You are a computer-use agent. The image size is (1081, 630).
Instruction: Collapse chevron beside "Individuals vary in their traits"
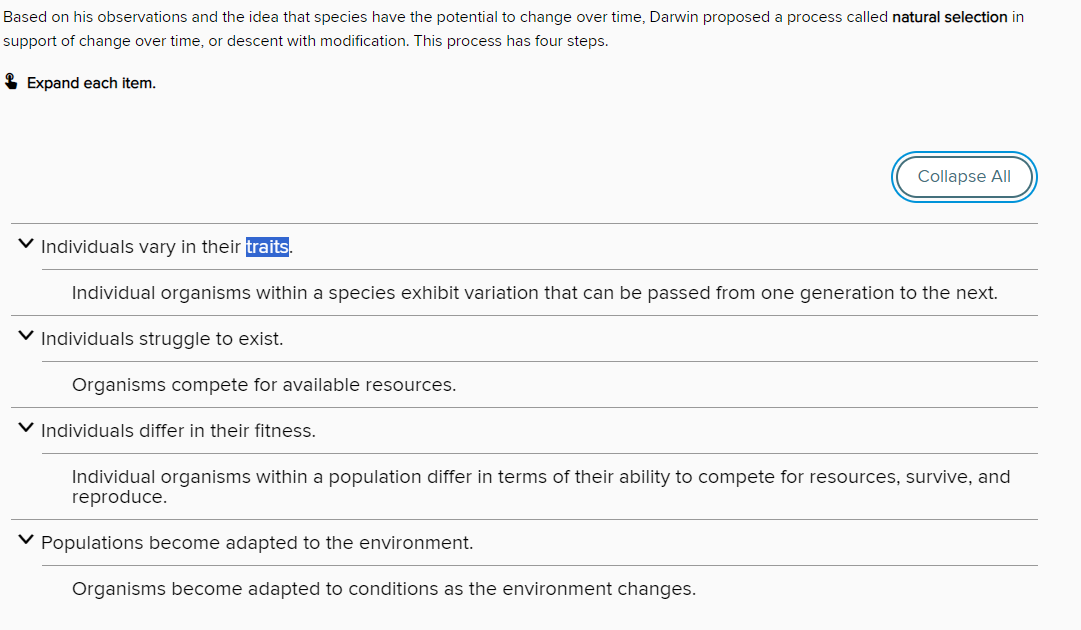click(x=25, y=245)
